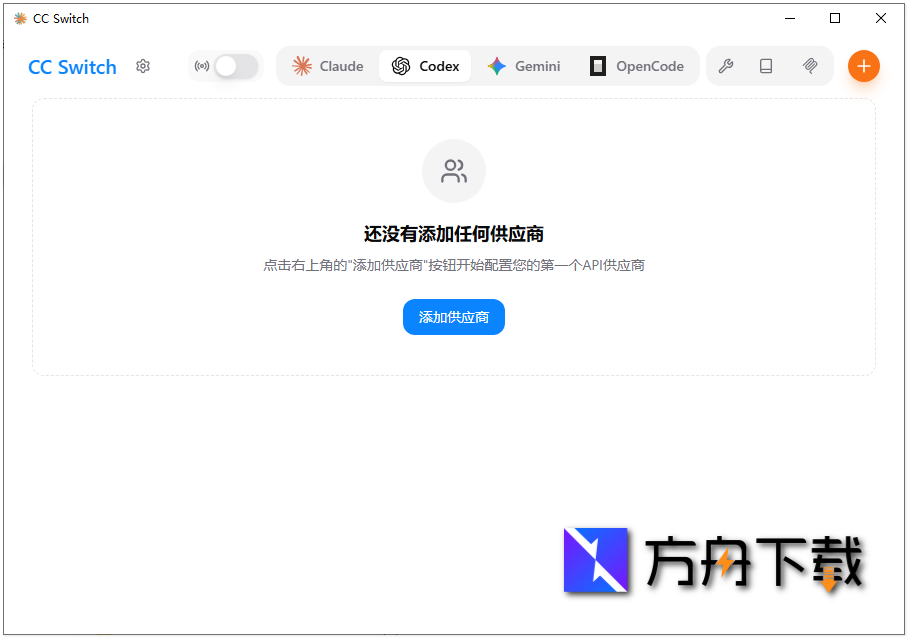Image resolution: width=909 pixels, height=639 pixels.
Task: Switch to the Claude tab
Action: click(327, 66)
